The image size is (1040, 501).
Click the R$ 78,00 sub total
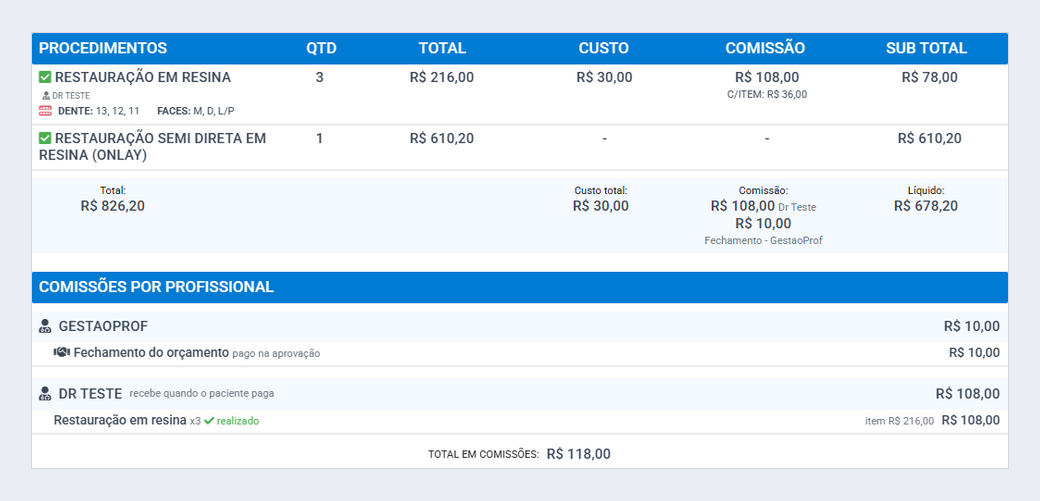[929, 78]
